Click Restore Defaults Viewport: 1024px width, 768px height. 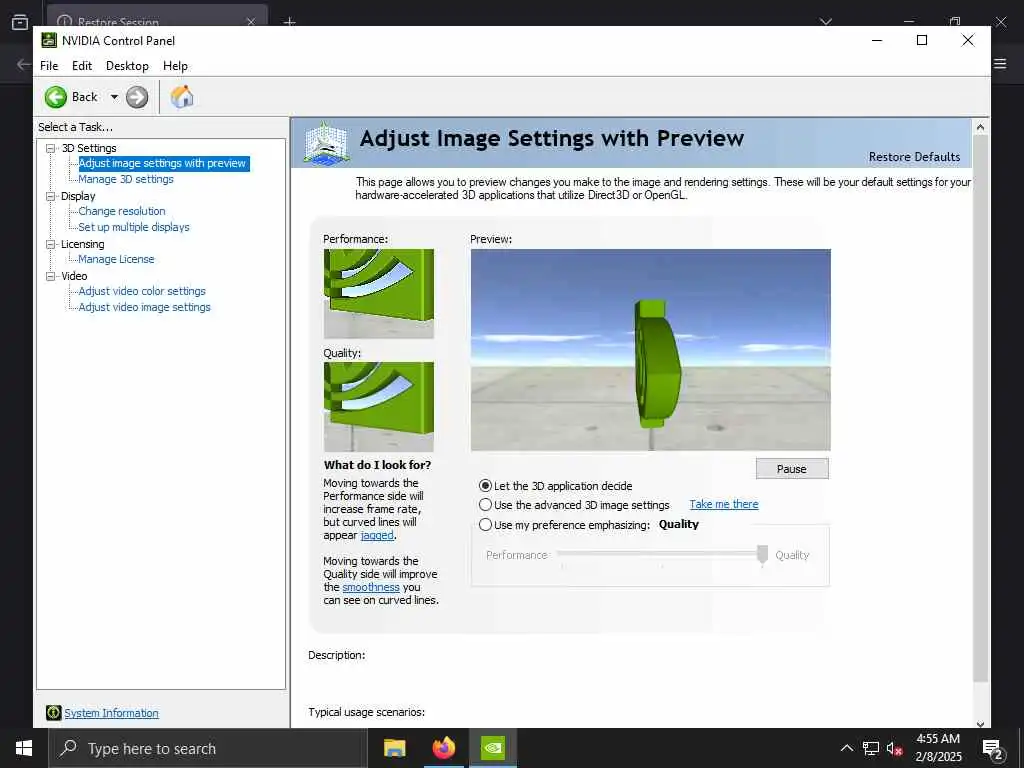tap(914, 157)
